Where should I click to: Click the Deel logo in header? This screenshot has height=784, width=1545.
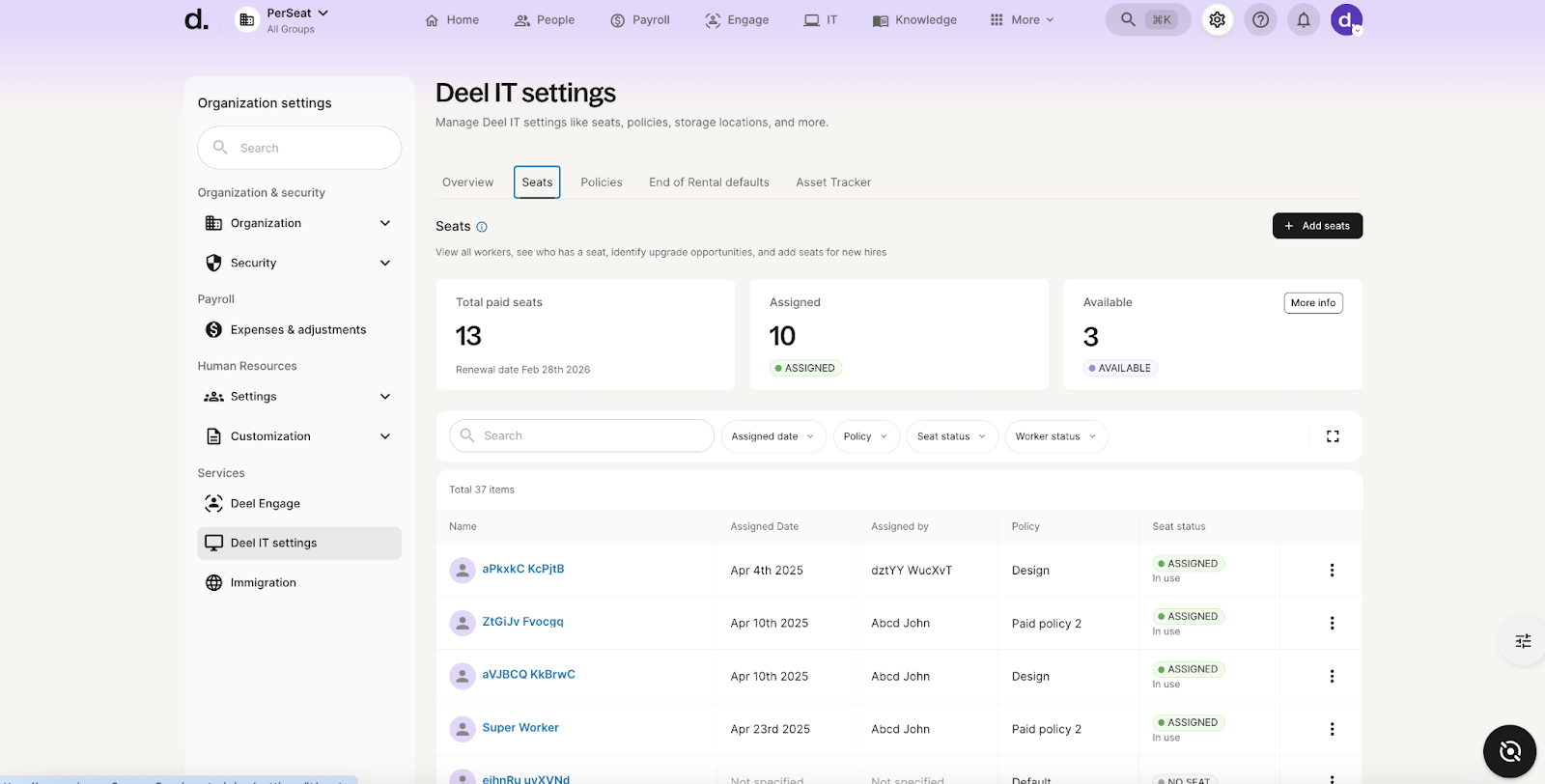click(x=196, y=19)
